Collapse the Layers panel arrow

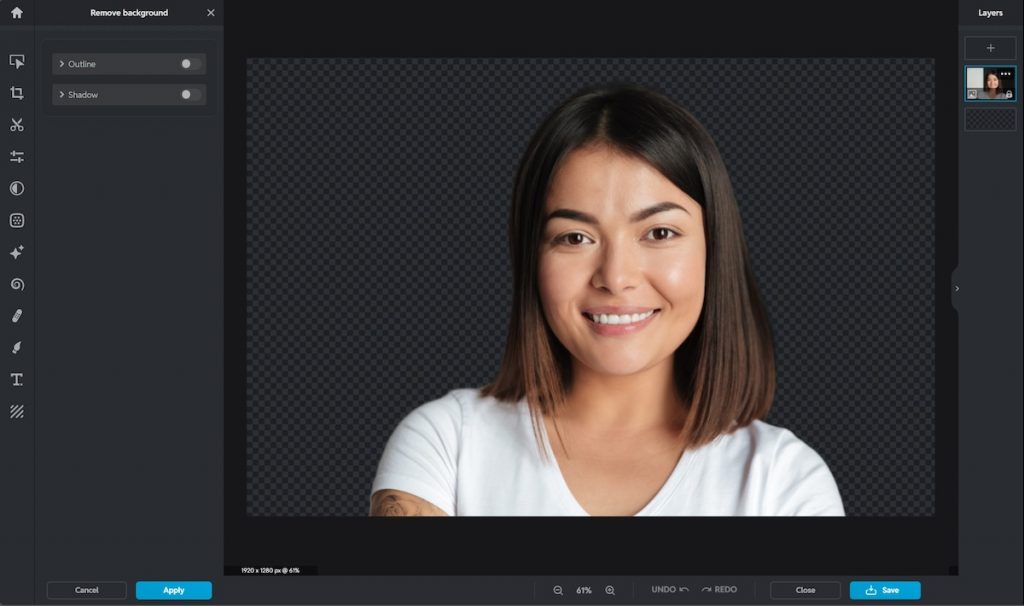[957, 289]
